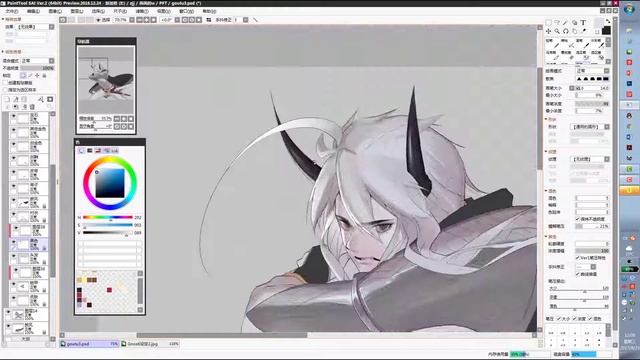640x360 pixels.
Task: Select the Rotate view tool
Action: (x=566, y=31)
